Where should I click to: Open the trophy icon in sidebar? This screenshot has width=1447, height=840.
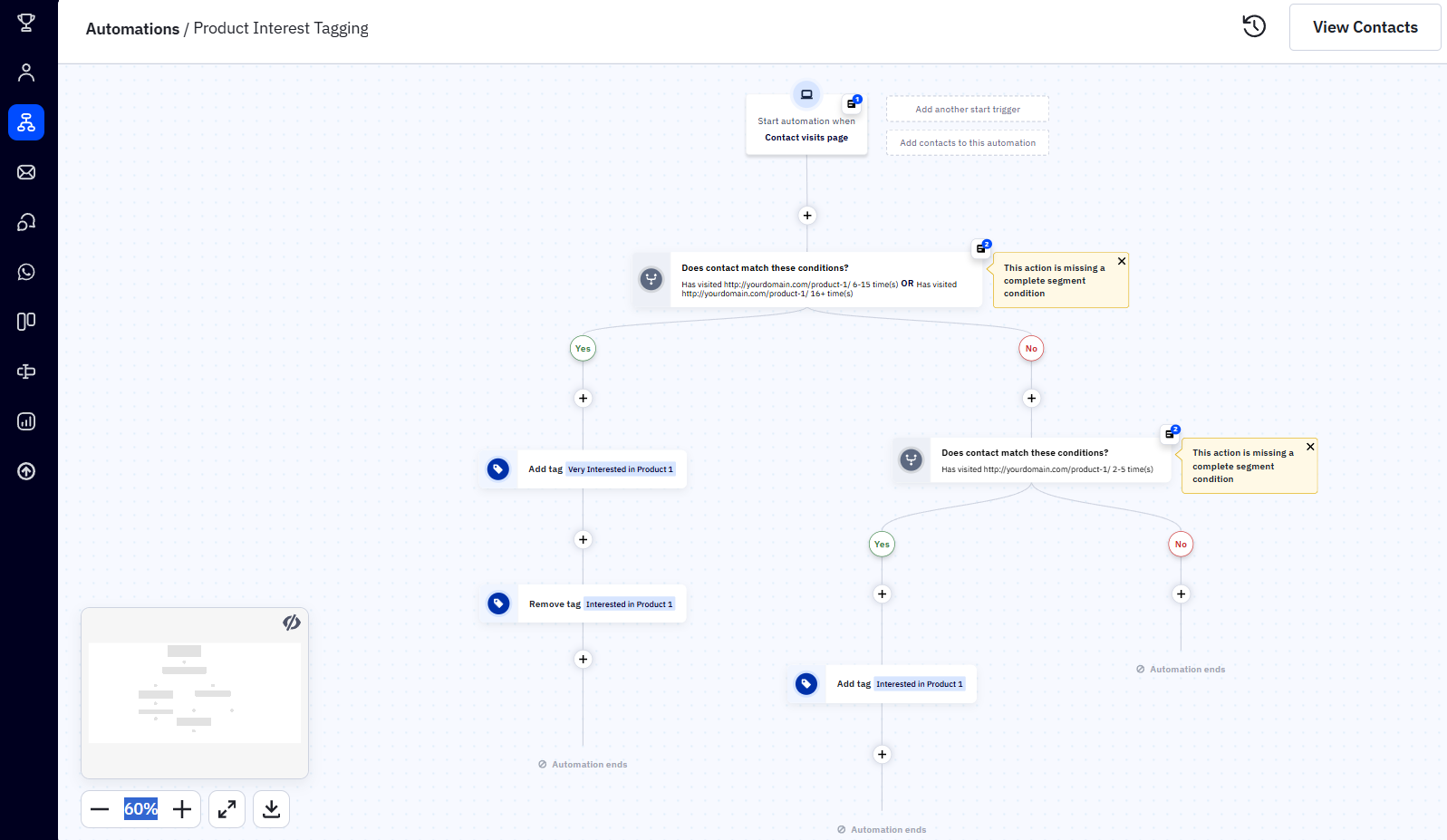click(26, 23)
